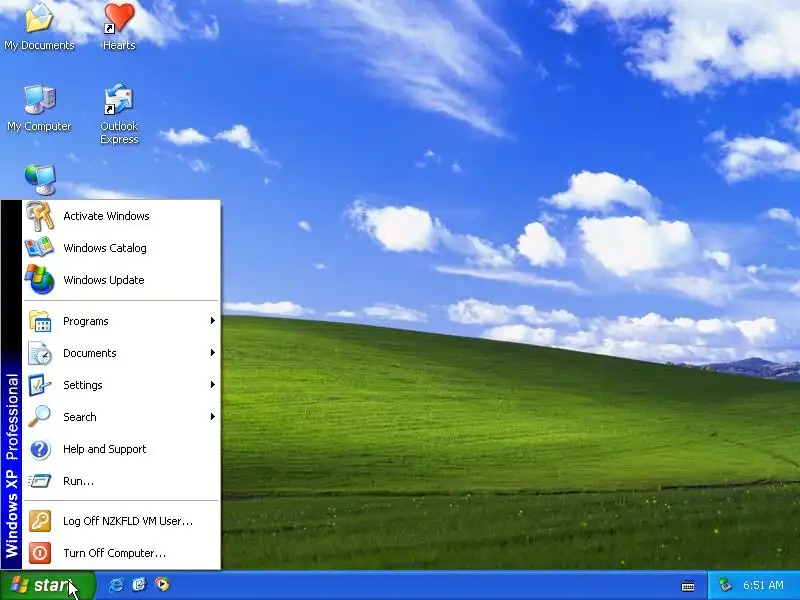Screen dimensions: 800x600
Task: Click the 6:51 AM taskbar clock
Action: pos(763,585)
